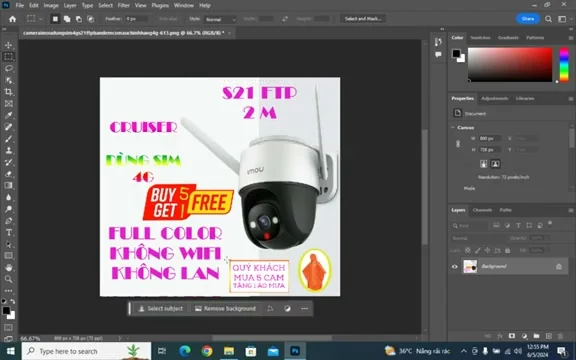
Task: Select the Spot Healing Brush tool
Action: point(8,127)
